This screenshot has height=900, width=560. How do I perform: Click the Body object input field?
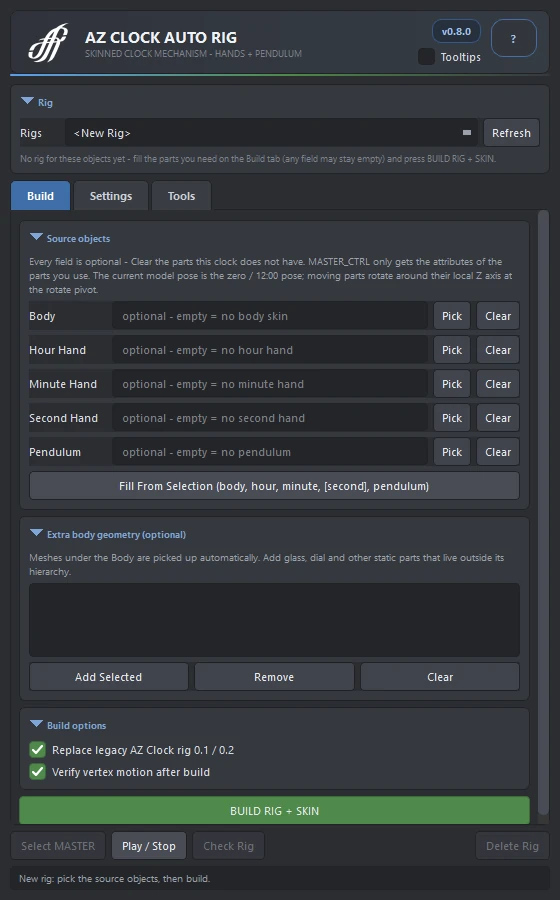pyautogui.click(x=270, y=316)
